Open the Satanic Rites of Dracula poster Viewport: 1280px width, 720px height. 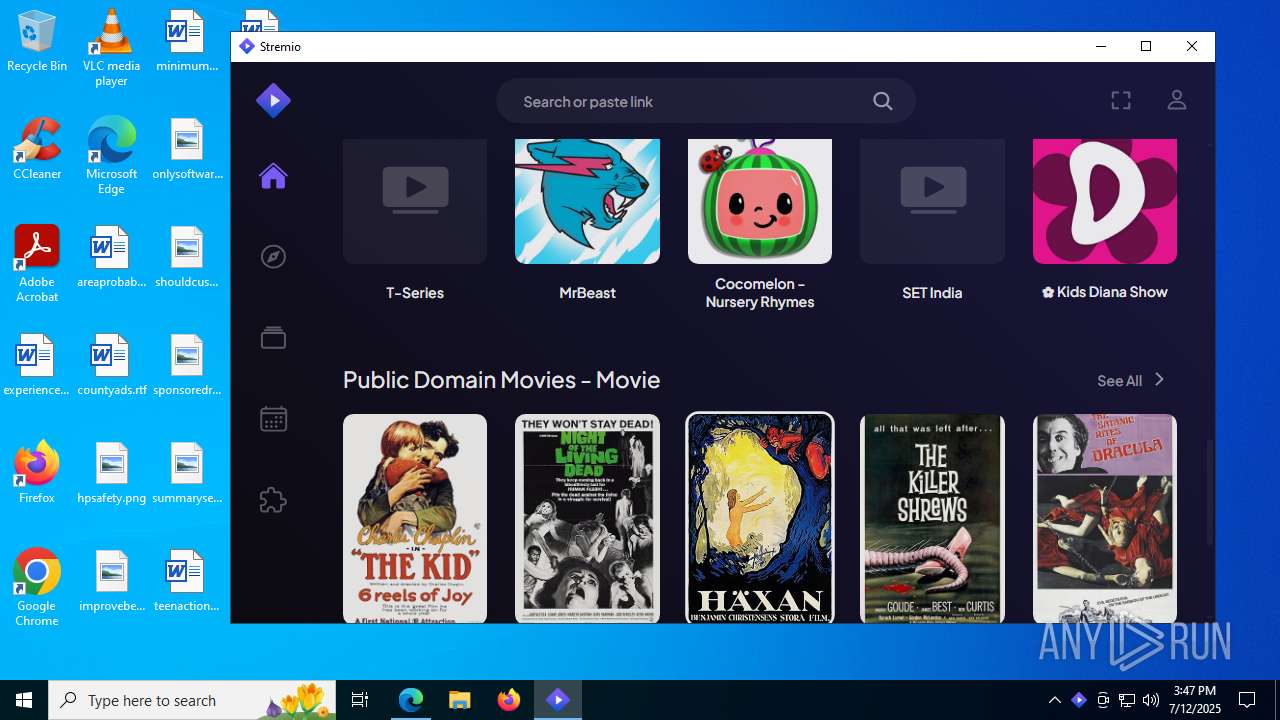pos(1105,518)
